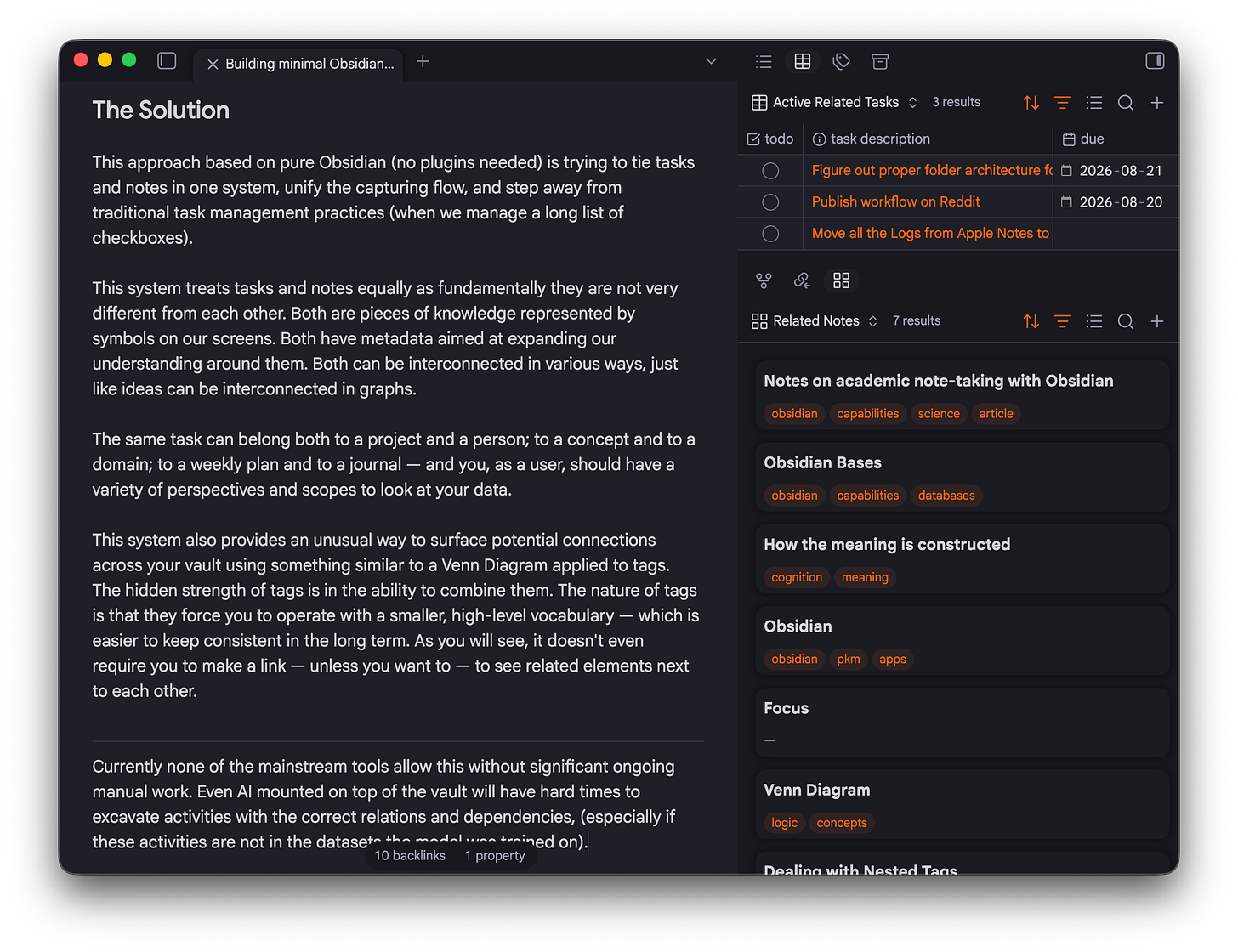Switch to the table Bases sidebar tab
This screenshot has height=952, width=1238.
click(x=803, y=61)
